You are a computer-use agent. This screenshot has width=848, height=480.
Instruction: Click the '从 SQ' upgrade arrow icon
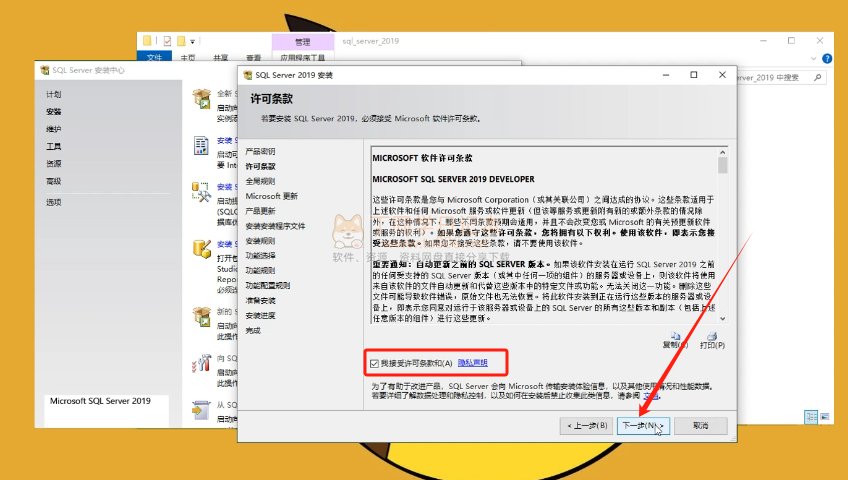point(201,410)
